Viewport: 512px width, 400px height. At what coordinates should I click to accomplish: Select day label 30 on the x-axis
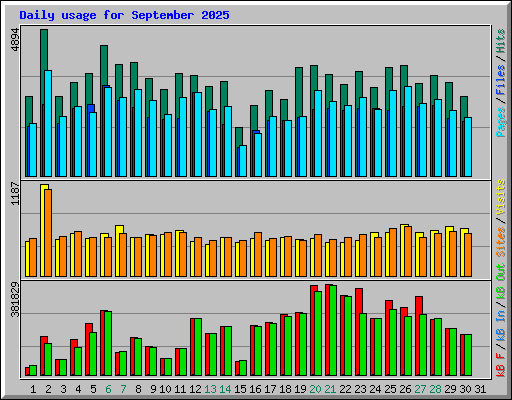click(465, 389)
